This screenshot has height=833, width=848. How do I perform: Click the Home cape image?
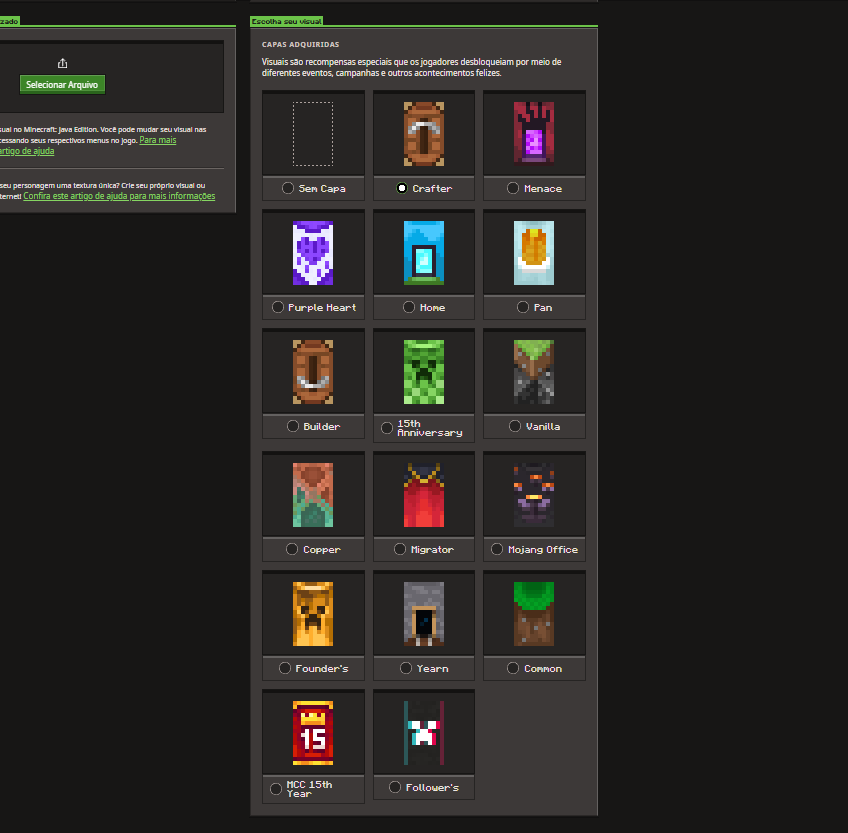(424, 253)
